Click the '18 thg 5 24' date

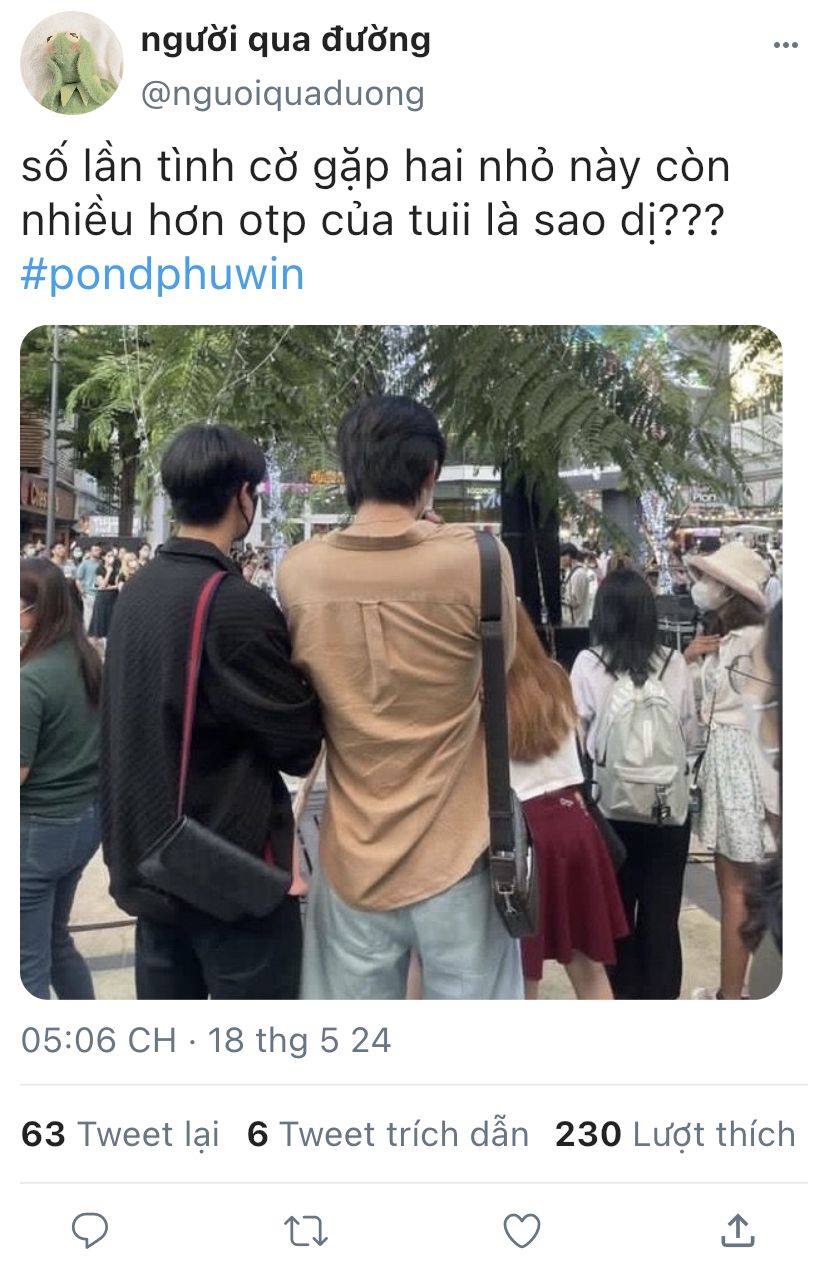point(299,1040)
